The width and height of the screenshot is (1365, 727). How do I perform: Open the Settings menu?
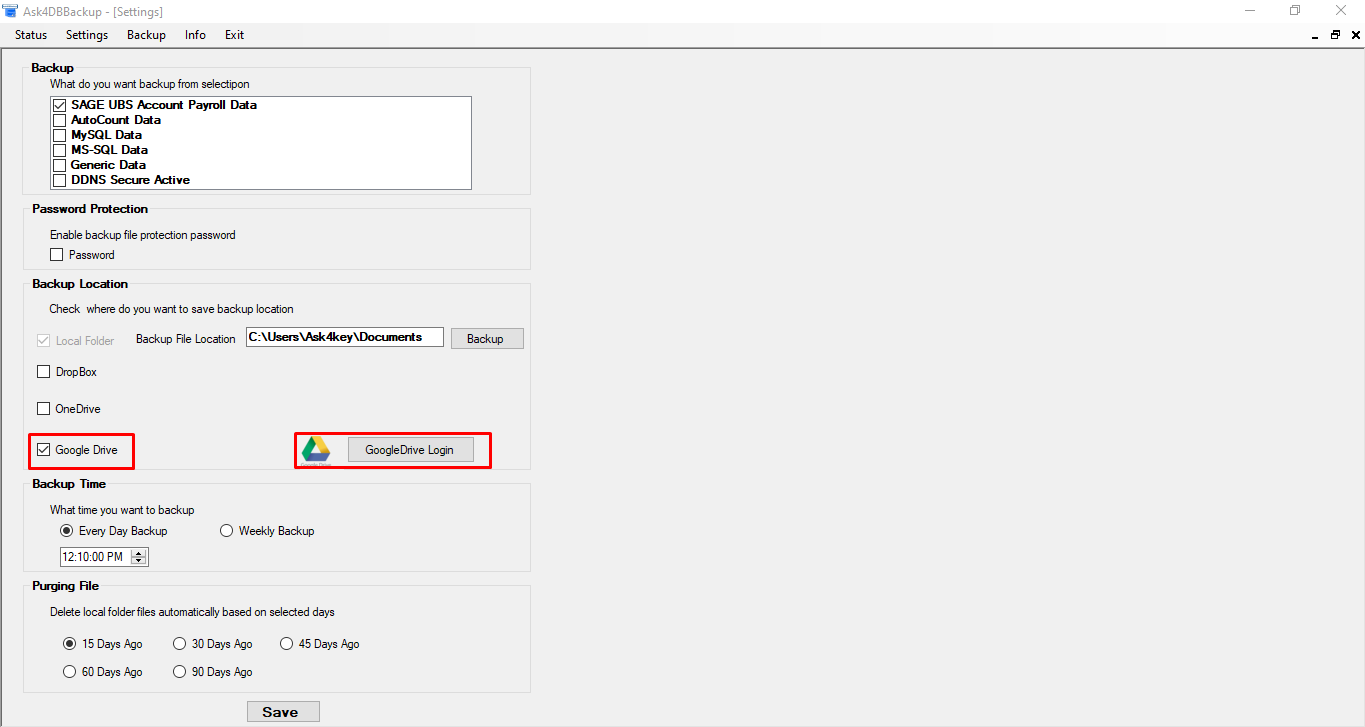87,35
